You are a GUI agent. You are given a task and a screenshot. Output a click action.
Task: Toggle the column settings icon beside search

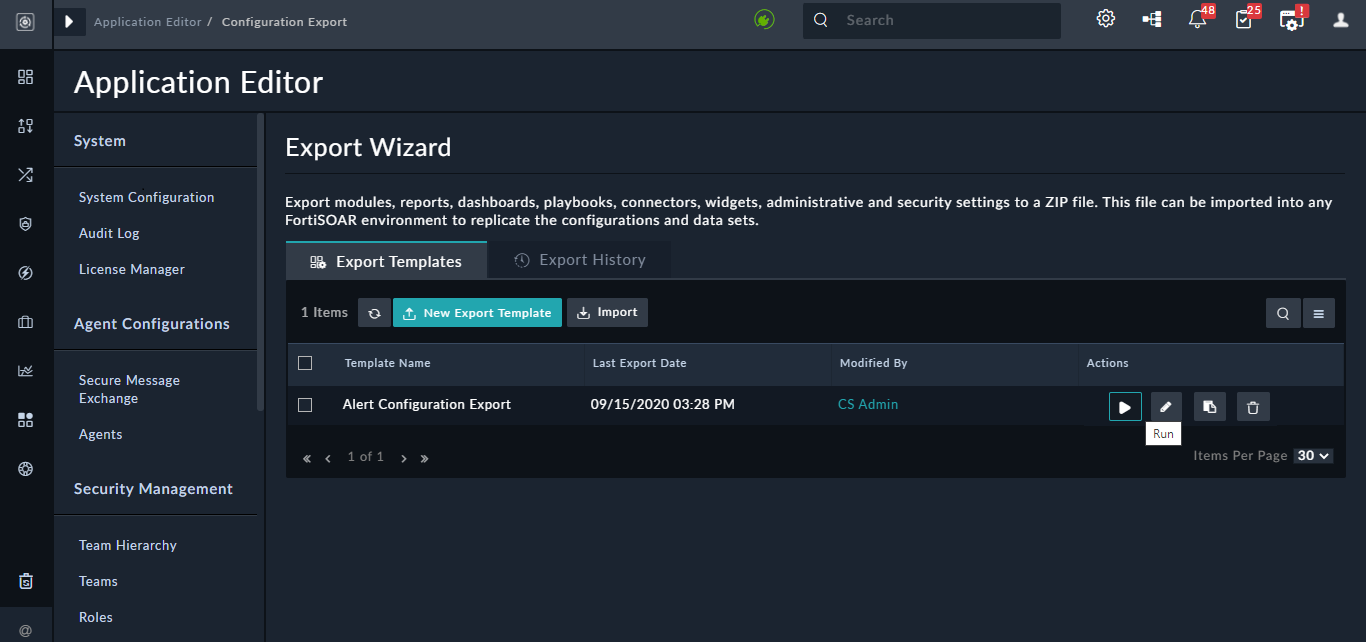coord(1318,312)
